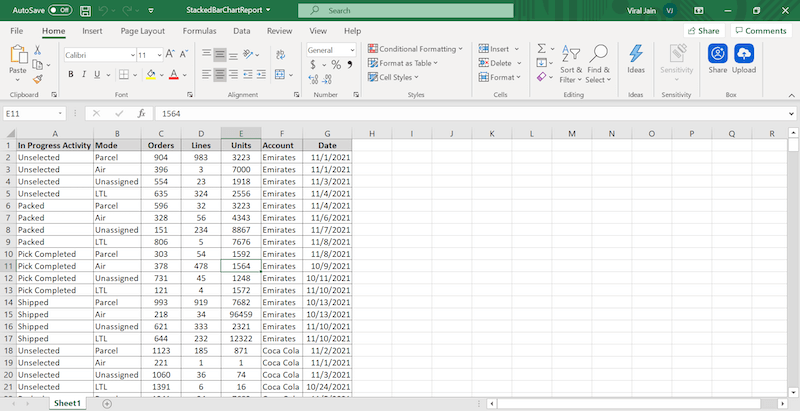Click the Name Box showing E11
This screenshot has width=800, height=411.
tap(30, 114)
